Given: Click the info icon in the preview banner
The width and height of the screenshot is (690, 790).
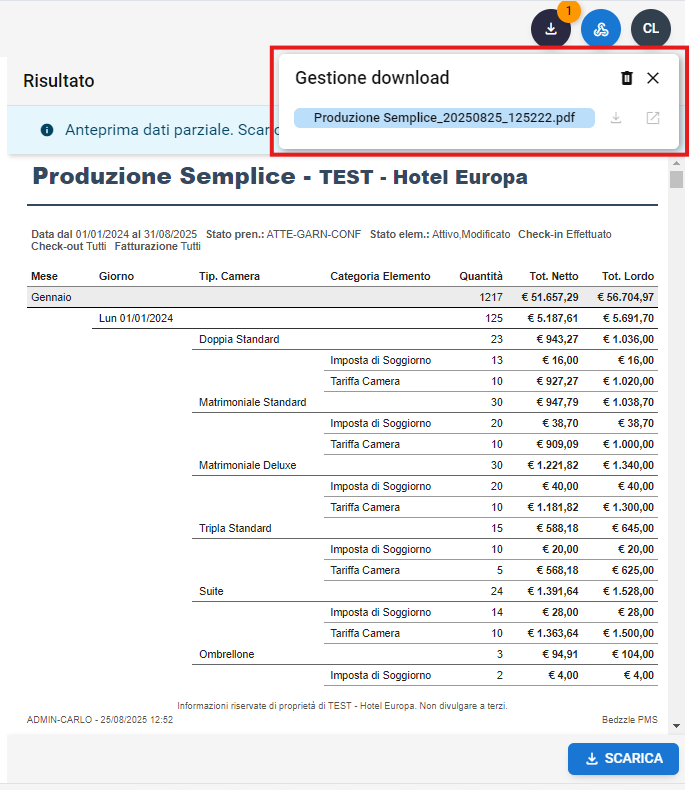Looking at the screenshot, I should click(x=47, y=130).
